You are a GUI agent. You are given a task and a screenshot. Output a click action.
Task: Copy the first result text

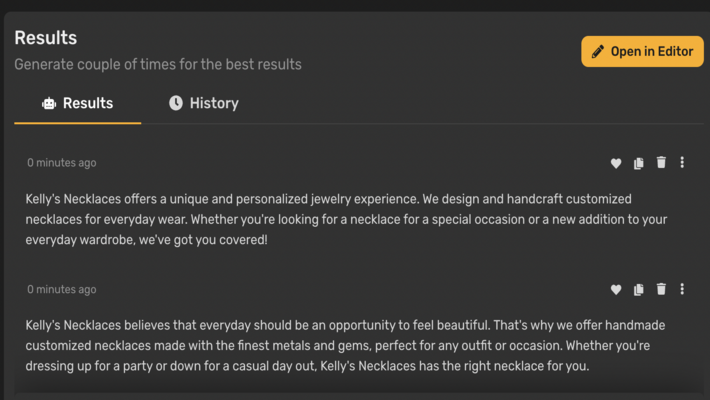638,163
